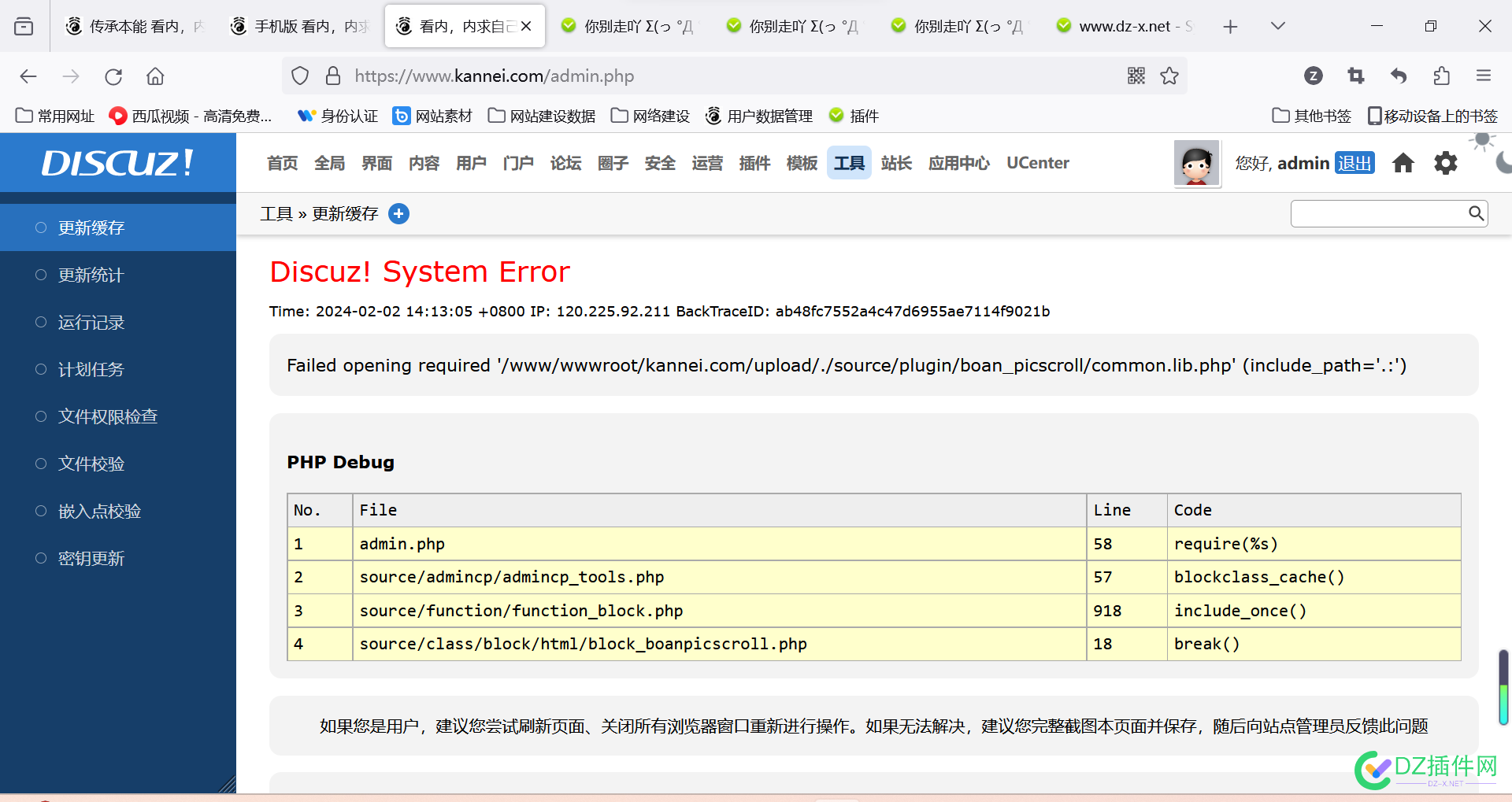Toggle the moon dark-mode icon
Image resolution: width=1512 pixels, height=802 pixels.
1503,163
